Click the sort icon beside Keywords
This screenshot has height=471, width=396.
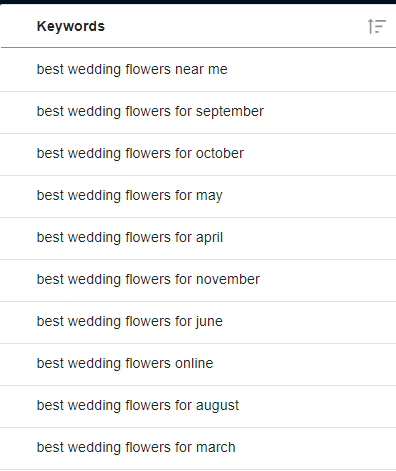(377, 26)
